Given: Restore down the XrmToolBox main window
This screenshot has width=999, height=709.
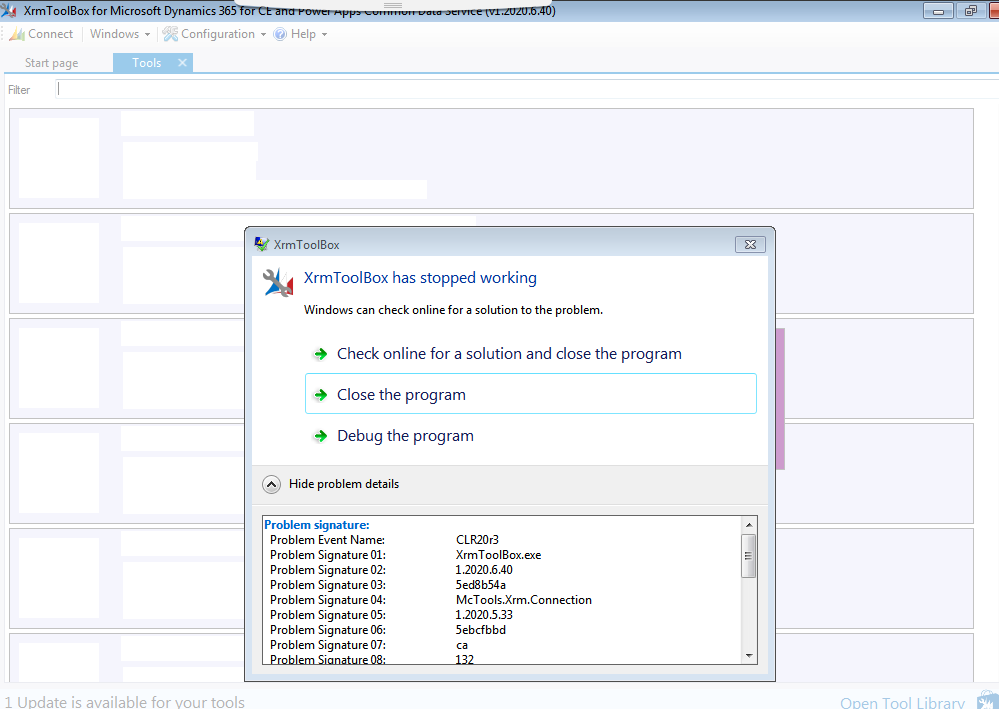Looking at the screenshot, I should (x=970, y=11).
